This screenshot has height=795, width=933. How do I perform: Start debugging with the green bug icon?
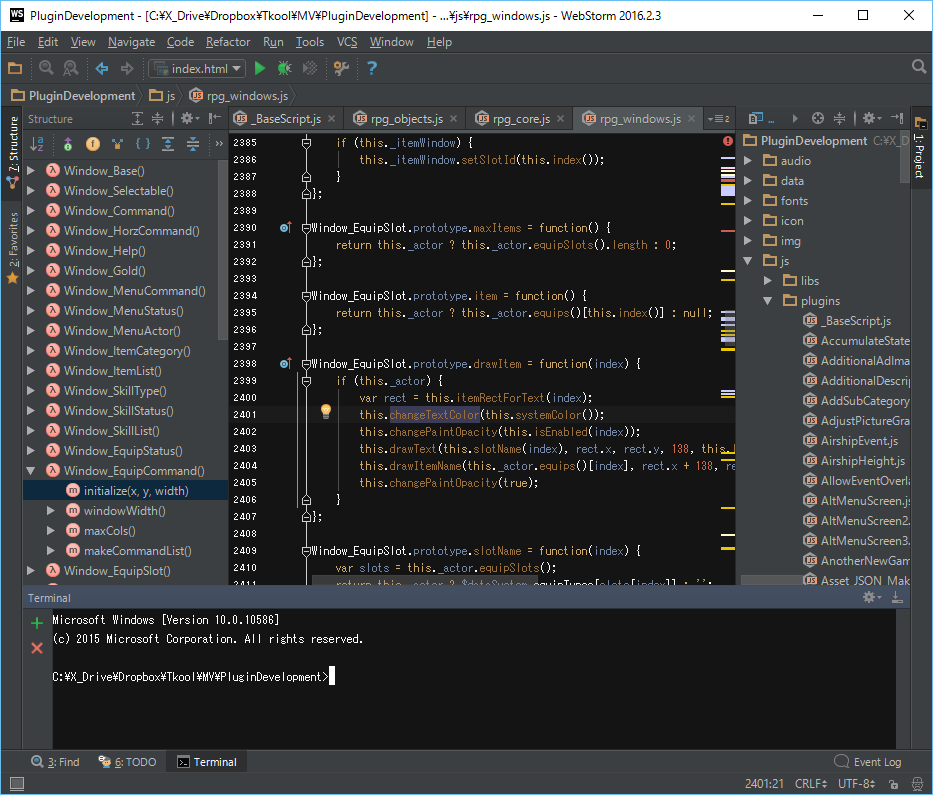[x=284, y=68]
